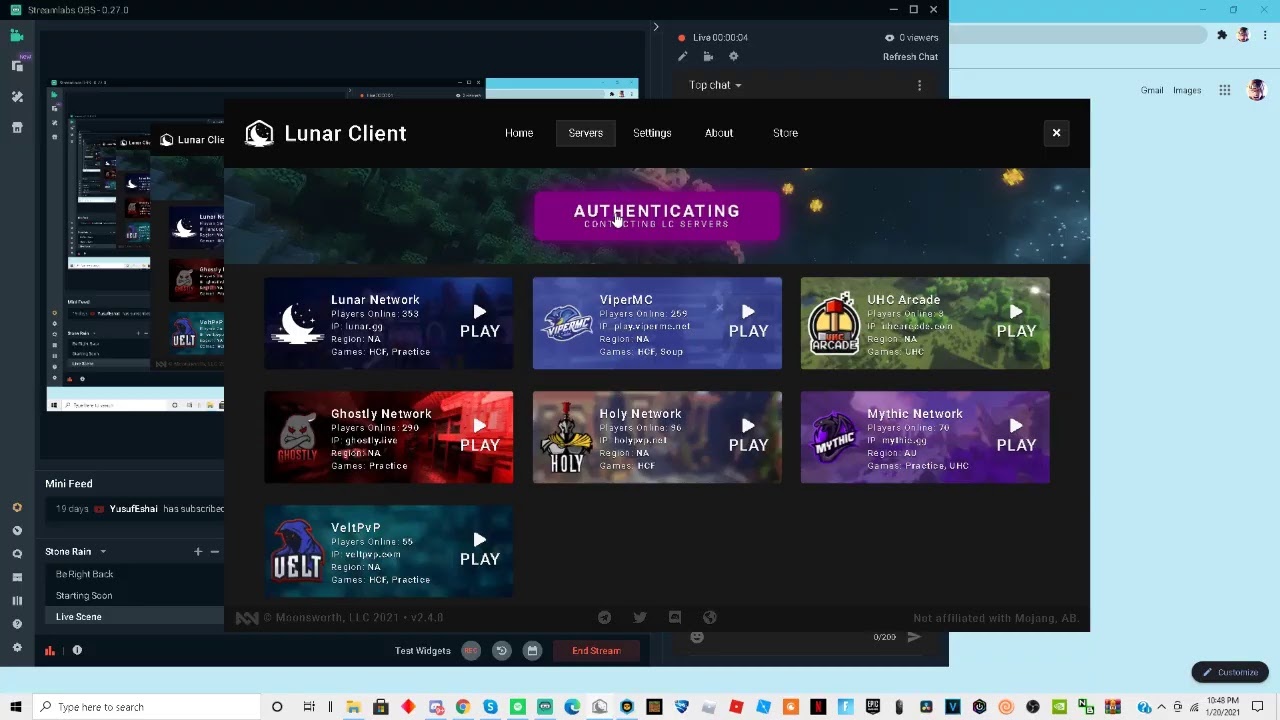1280x720 pixels.
Task: Play on ViperMC server
Action: [x=748, y=323]
